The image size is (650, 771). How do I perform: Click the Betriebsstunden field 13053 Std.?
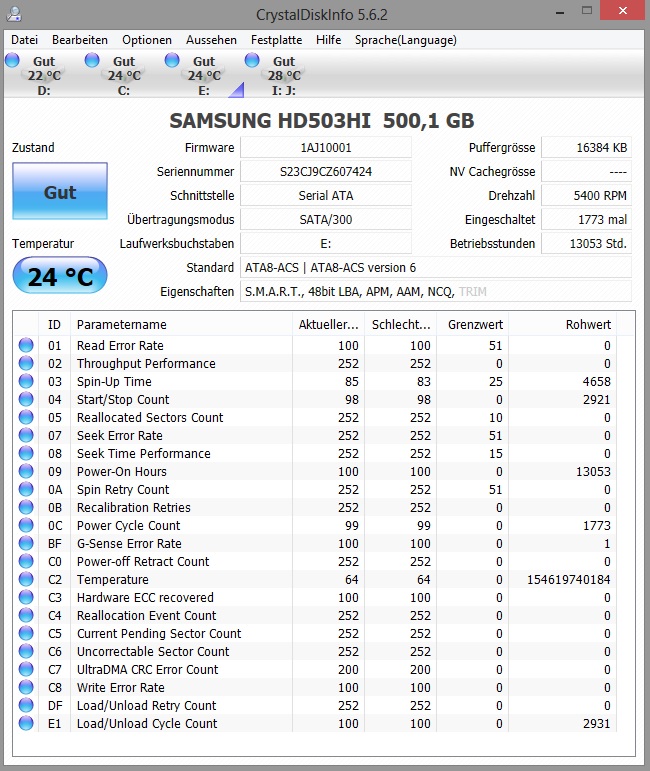[586, 243]
